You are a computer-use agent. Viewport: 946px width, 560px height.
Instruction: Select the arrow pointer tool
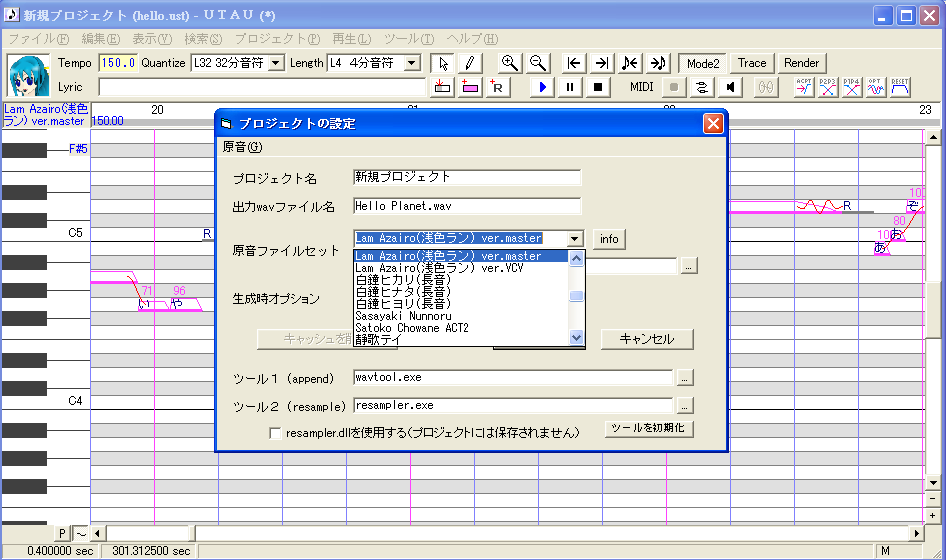tap(443, 63)
